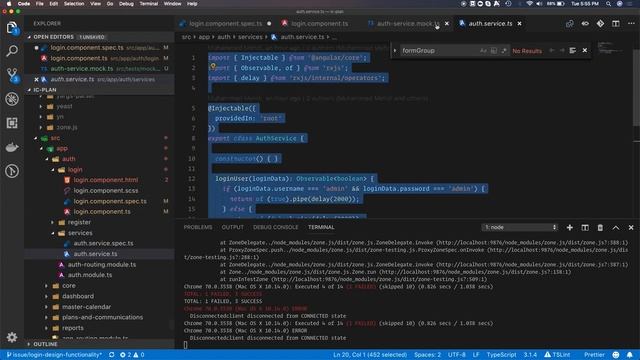Open the PROBLEMS panel tab

[198, 227]
